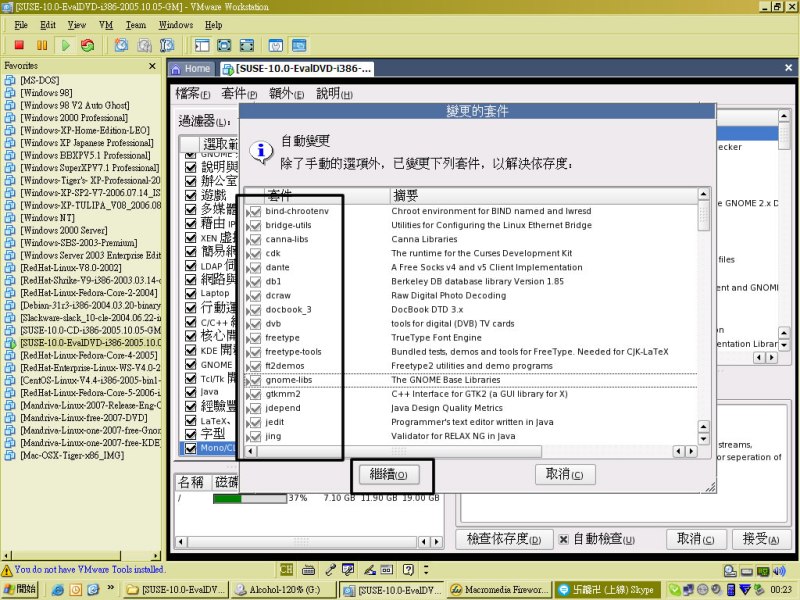800x600 pixels.
Task: Click the green Power On play icon
Action: (x=65, y=45)
